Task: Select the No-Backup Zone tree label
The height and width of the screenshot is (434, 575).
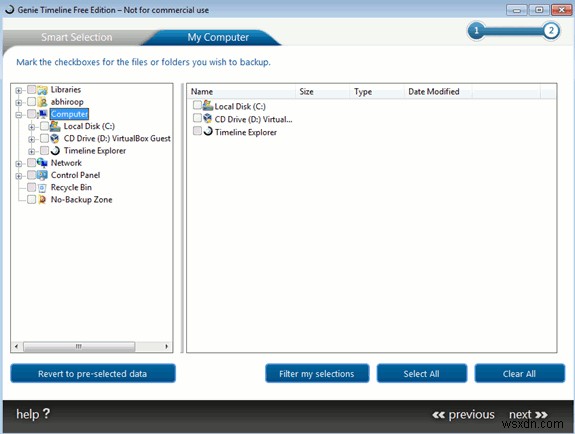Action: coord(81,200)
